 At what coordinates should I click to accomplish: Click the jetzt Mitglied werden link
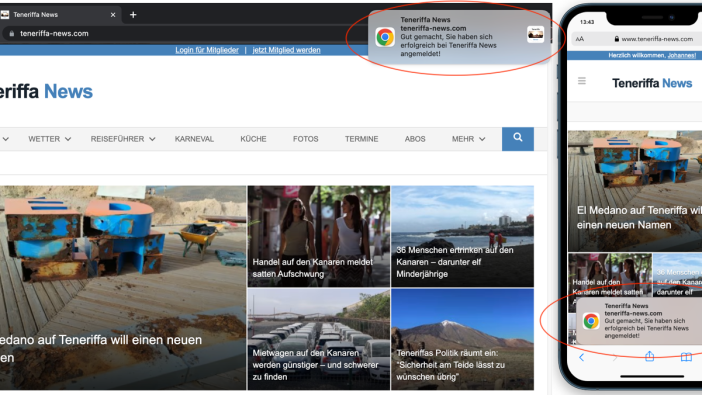(x=287, y=50)
